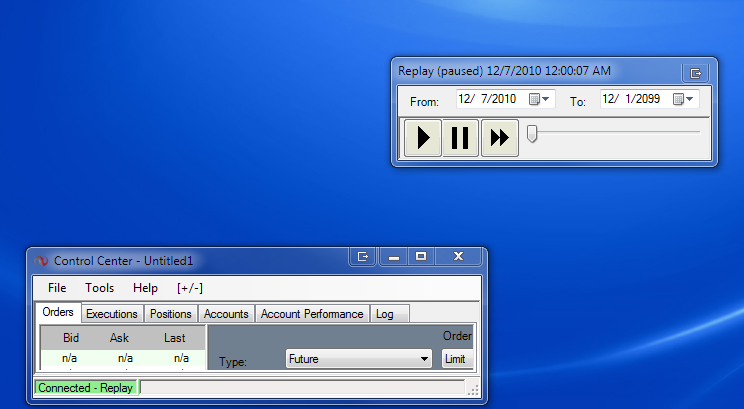Click the Ask column header
Viewport: 744px width, 409px height.
(119, 338)
